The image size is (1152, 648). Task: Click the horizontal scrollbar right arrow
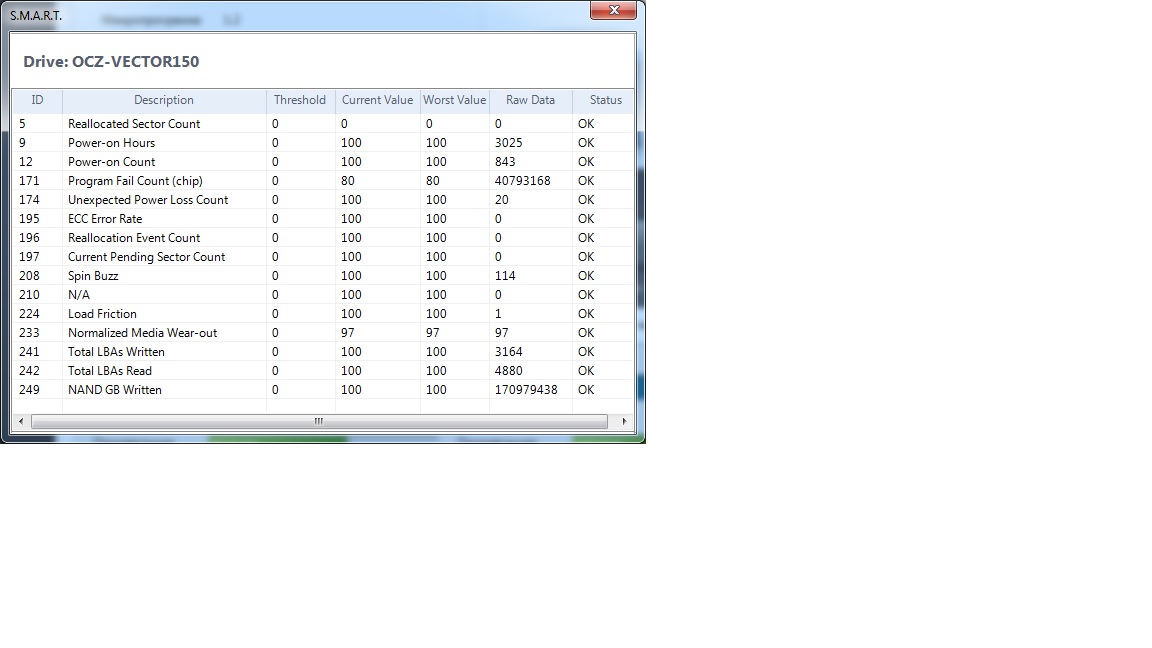624,421
